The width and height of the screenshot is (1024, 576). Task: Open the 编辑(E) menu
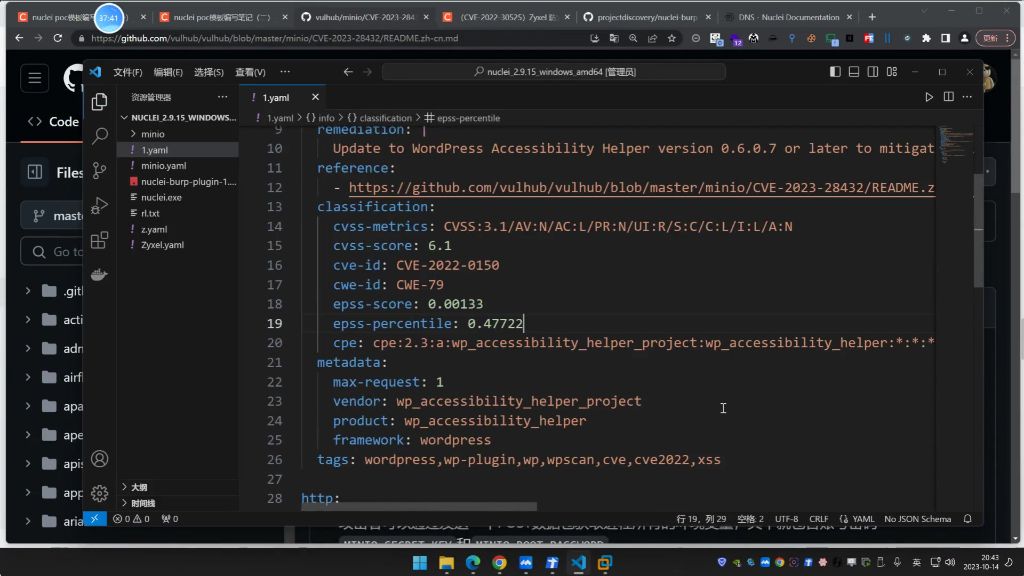[168, 72]
